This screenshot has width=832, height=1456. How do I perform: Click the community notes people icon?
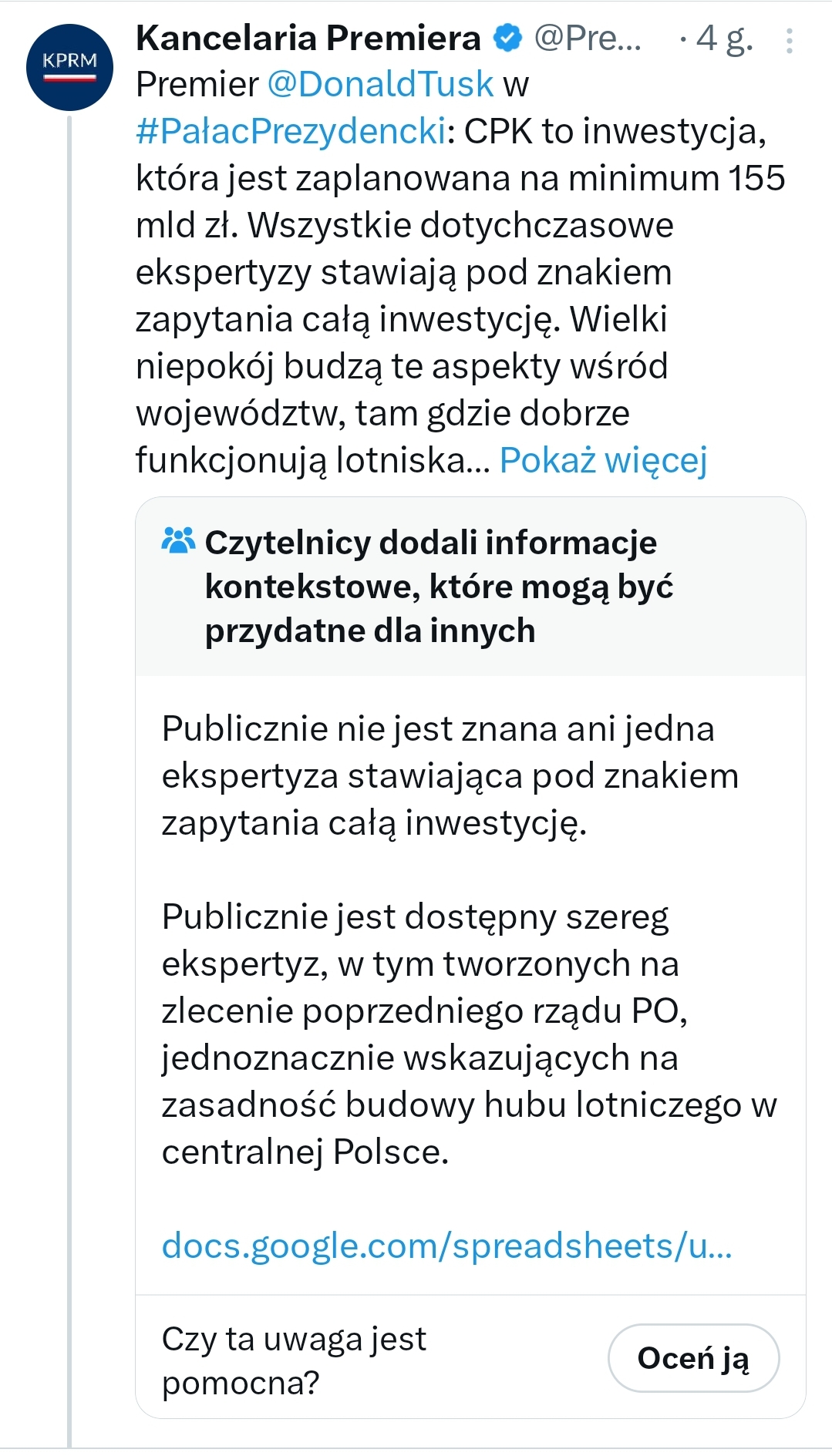(x=178, y=541)
